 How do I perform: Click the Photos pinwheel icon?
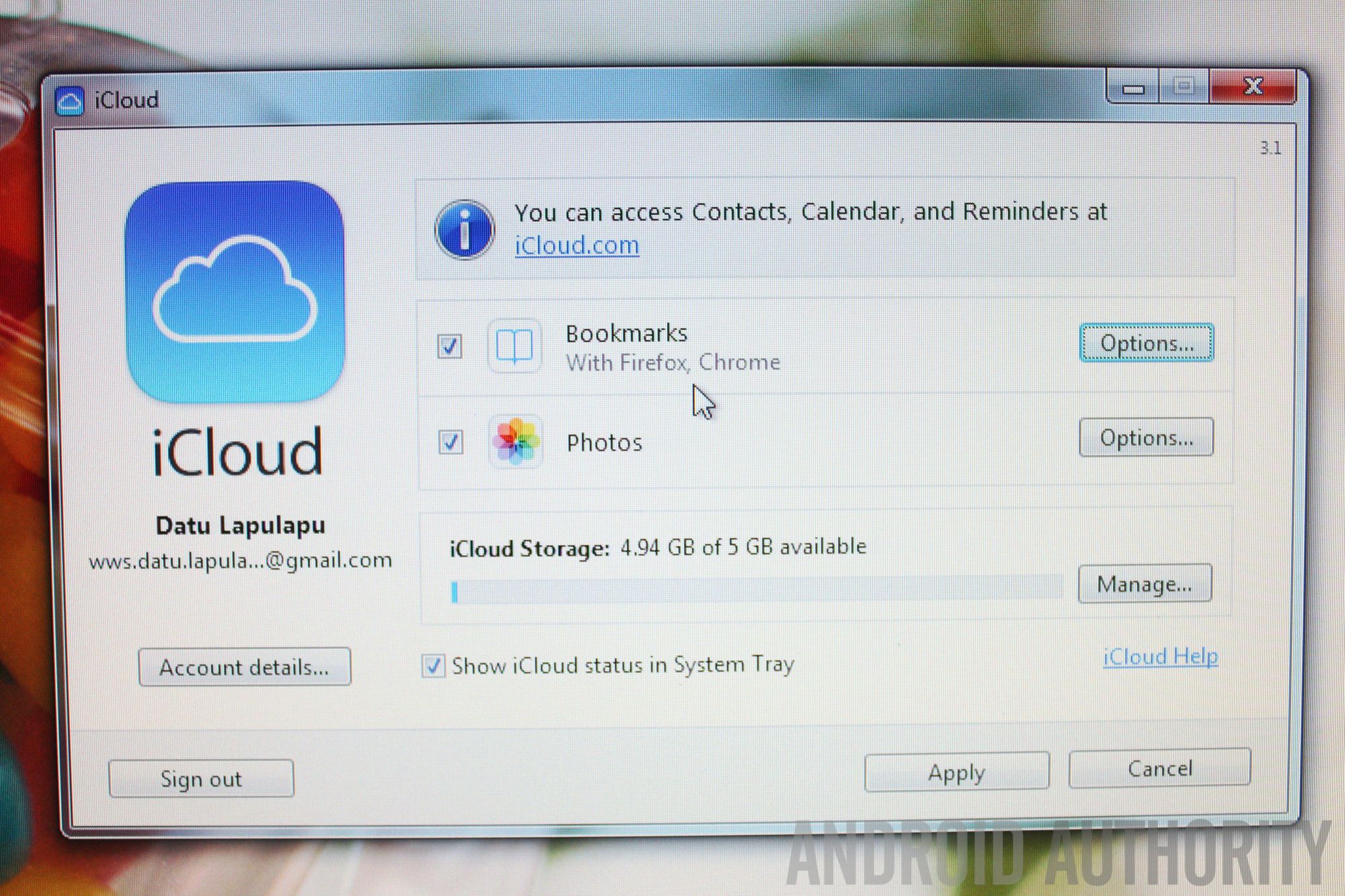[516, 441]
